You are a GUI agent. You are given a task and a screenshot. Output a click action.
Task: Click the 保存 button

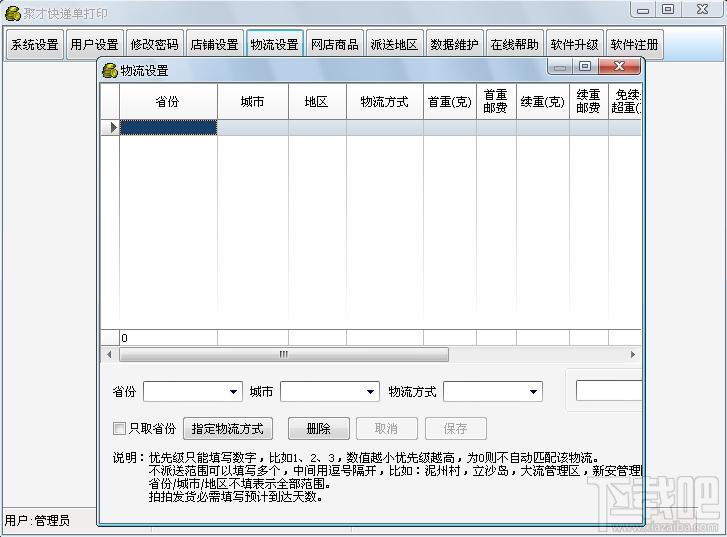(x=455, y=428)
